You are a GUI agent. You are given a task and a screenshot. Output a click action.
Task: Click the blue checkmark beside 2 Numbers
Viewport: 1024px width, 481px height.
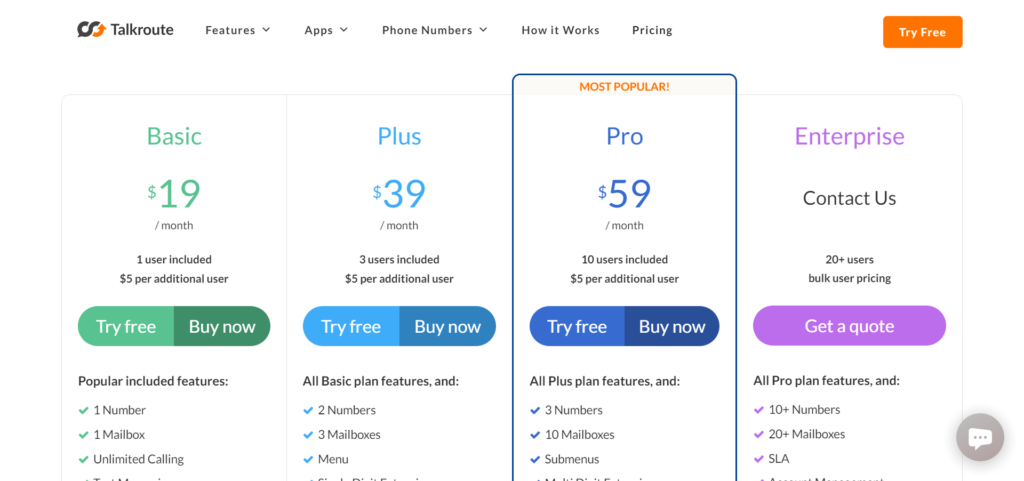tap(309, 410)
